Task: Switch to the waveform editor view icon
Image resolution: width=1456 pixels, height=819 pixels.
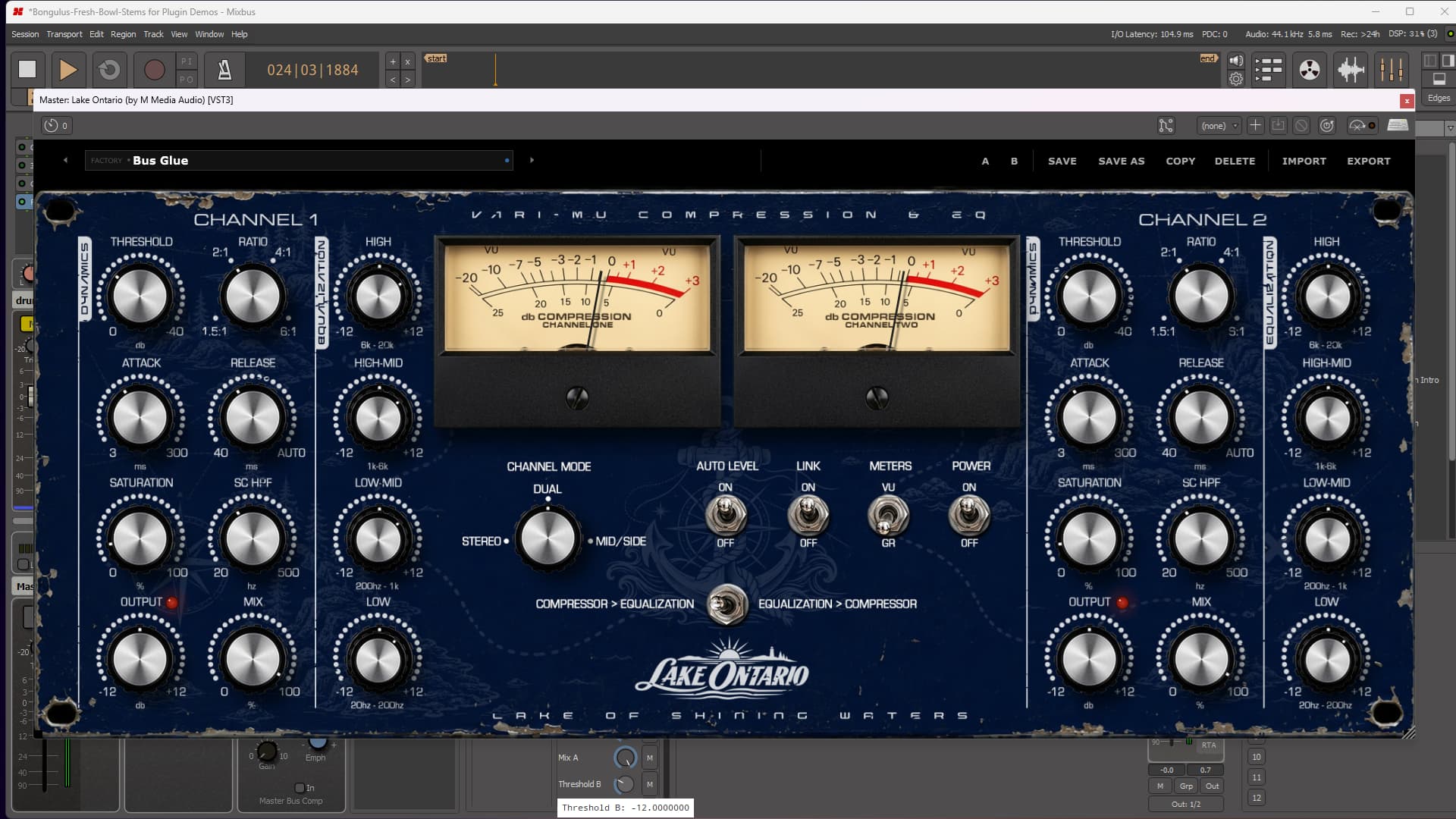Action: (x=1351, y=70)
